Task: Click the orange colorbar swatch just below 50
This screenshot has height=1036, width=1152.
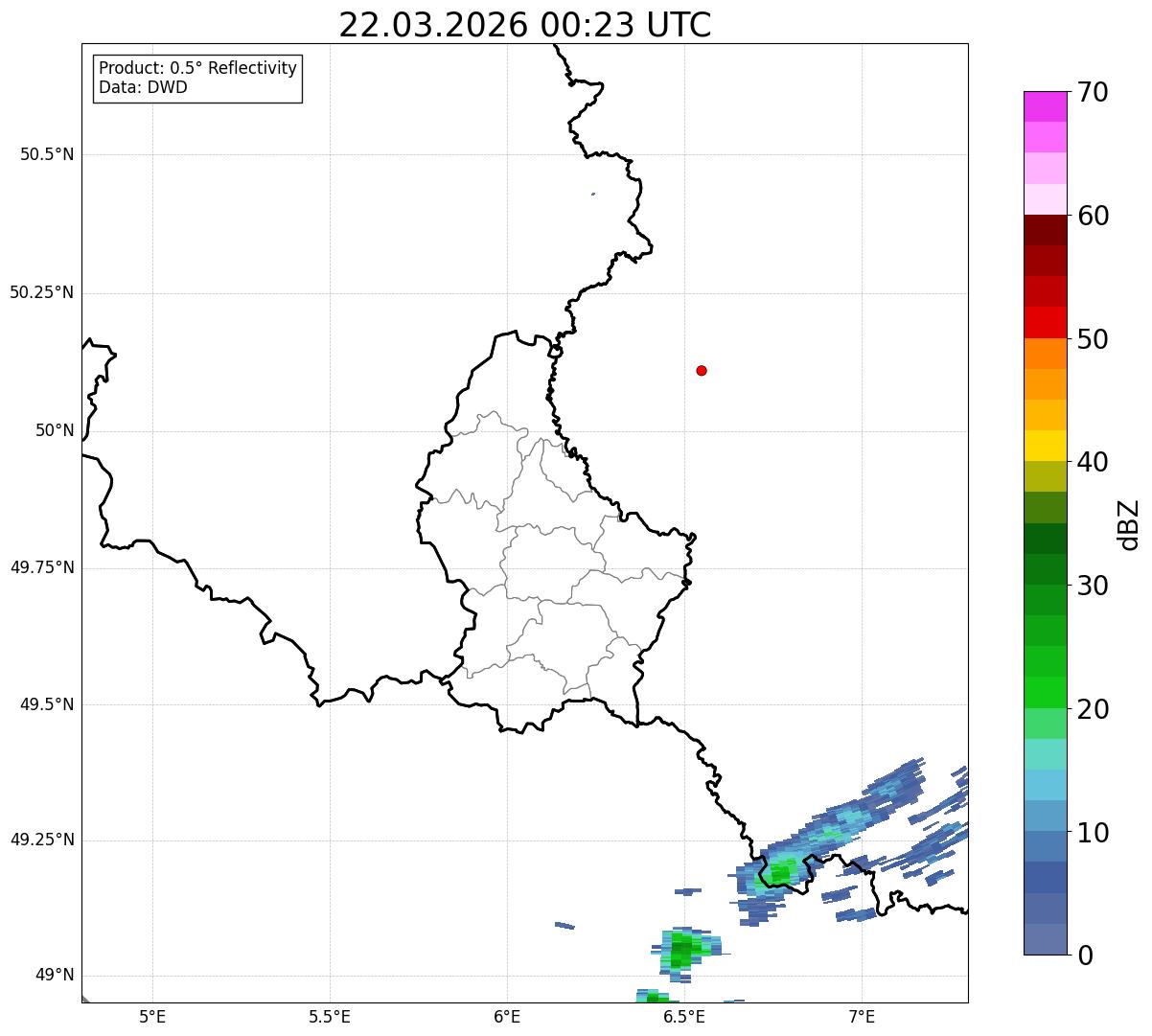Action: pos(1045,354)
